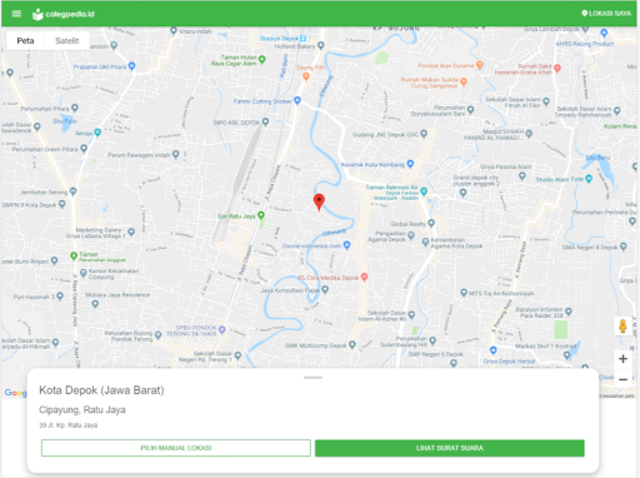
Task: Click the SMA Negeri 8 Depok pin
Action: coord(623,246)
